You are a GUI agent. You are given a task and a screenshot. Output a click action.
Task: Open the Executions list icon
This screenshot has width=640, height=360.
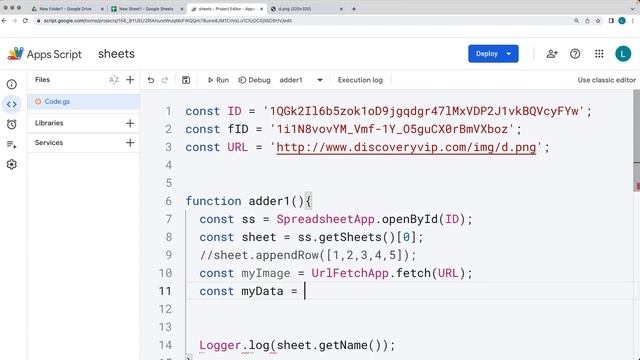(x=11, y=144)
